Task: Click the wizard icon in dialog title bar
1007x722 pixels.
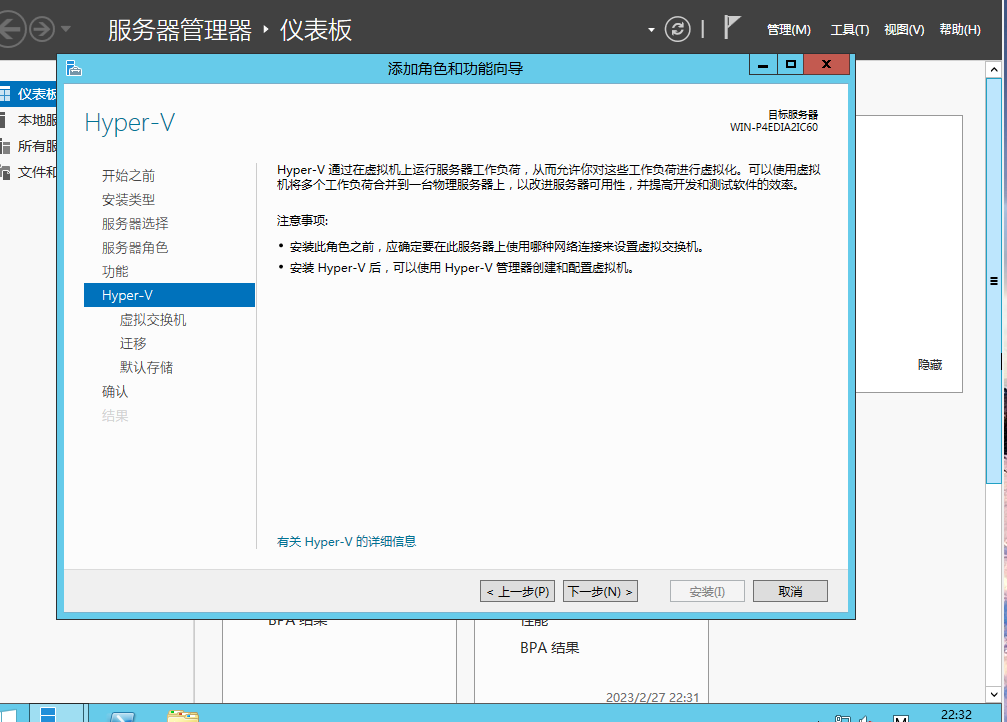Action: pyautogui.click(x=74, y=68)
